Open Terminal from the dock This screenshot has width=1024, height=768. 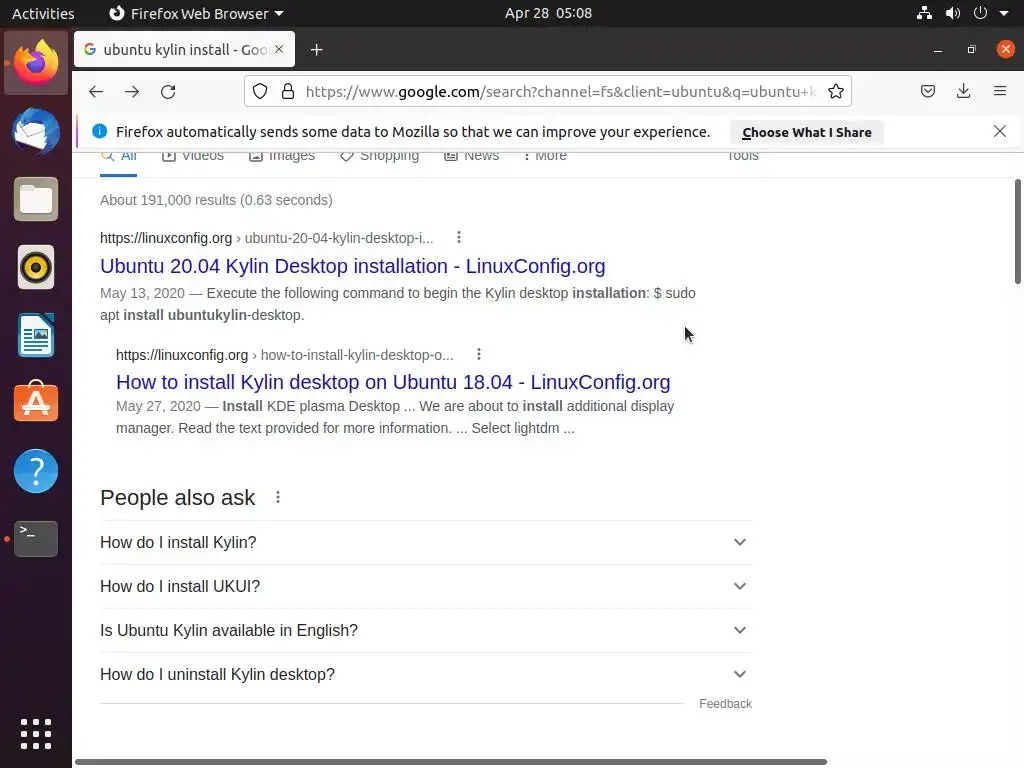[x=36, y=539]
